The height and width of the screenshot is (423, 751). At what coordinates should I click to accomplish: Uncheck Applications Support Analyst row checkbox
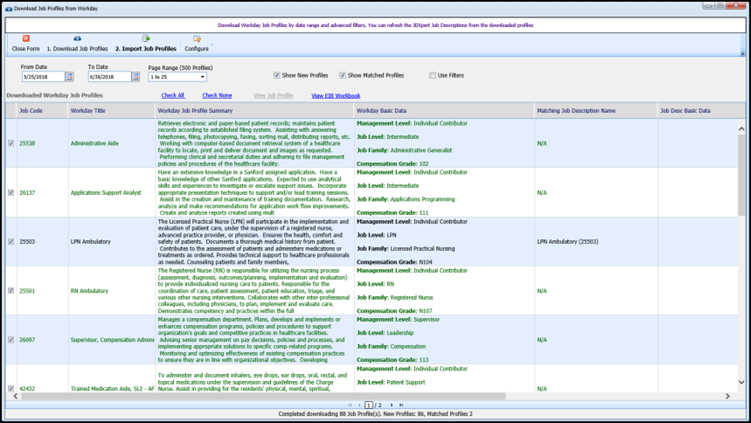coord(11,193)
